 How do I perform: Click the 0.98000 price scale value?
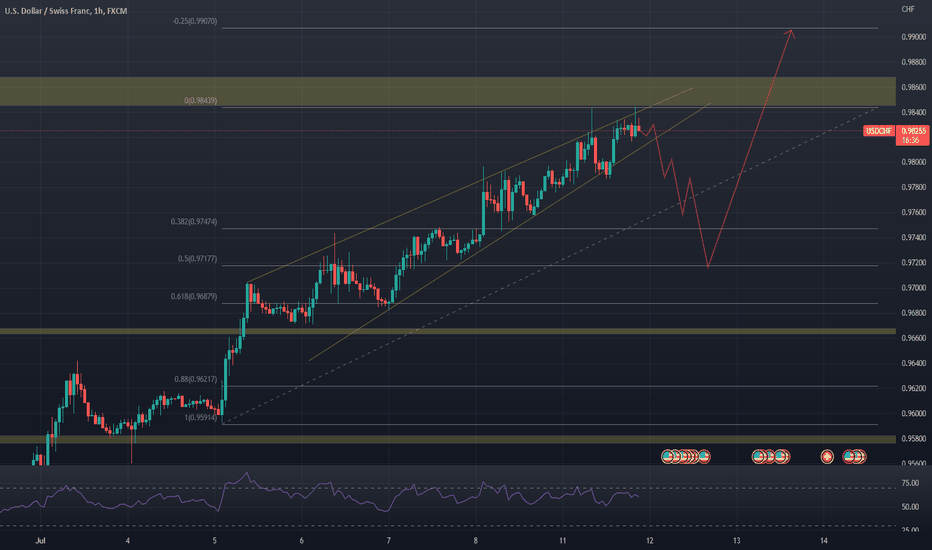click(x=914, y=162)
